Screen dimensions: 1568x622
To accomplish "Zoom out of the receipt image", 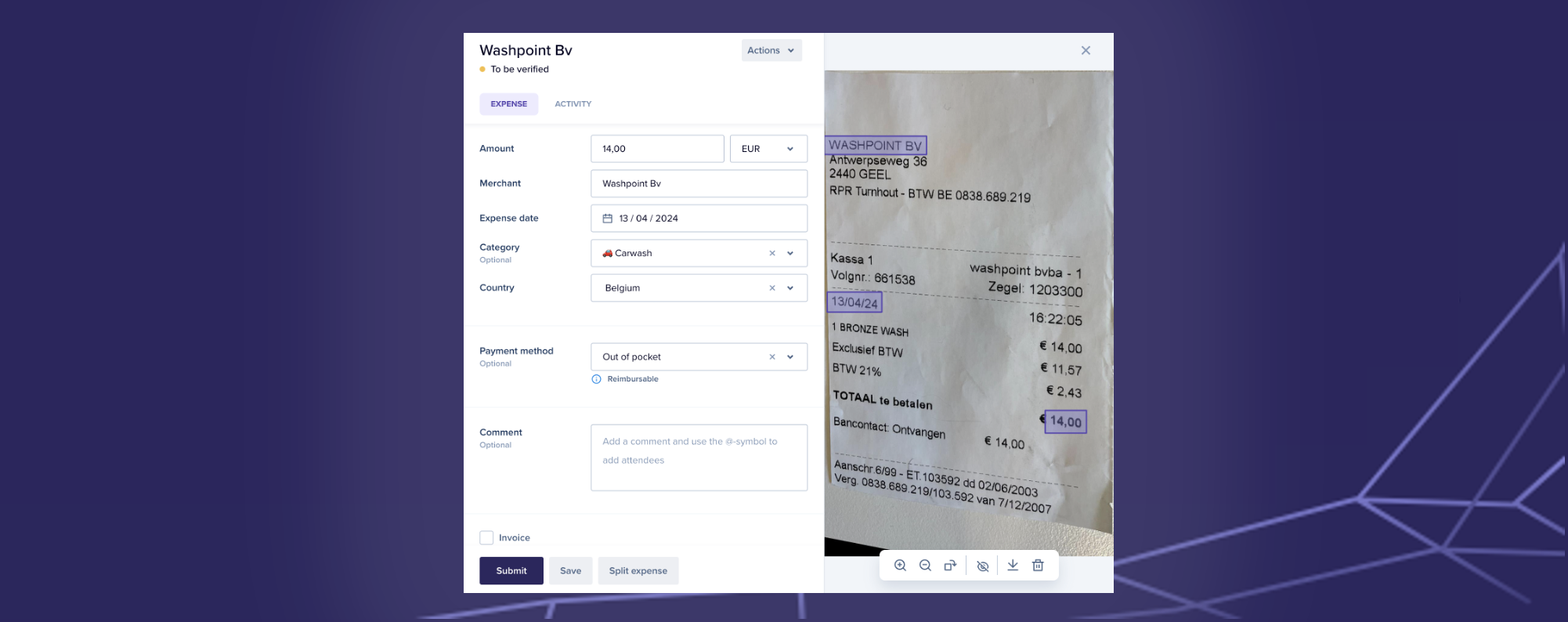I will (x=925, y=566).
